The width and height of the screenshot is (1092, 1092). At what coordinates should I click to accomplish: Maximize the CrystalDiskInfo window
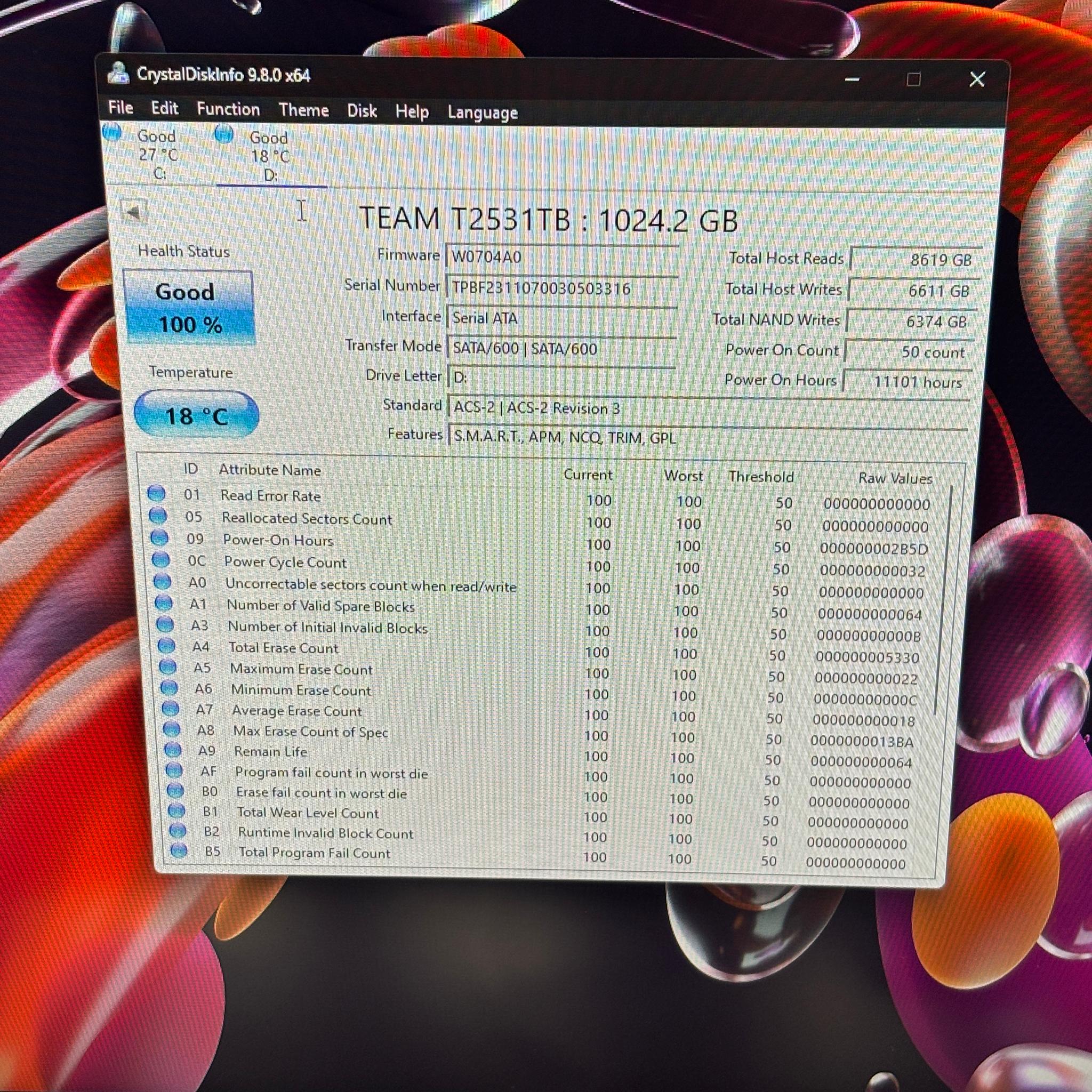913,79
